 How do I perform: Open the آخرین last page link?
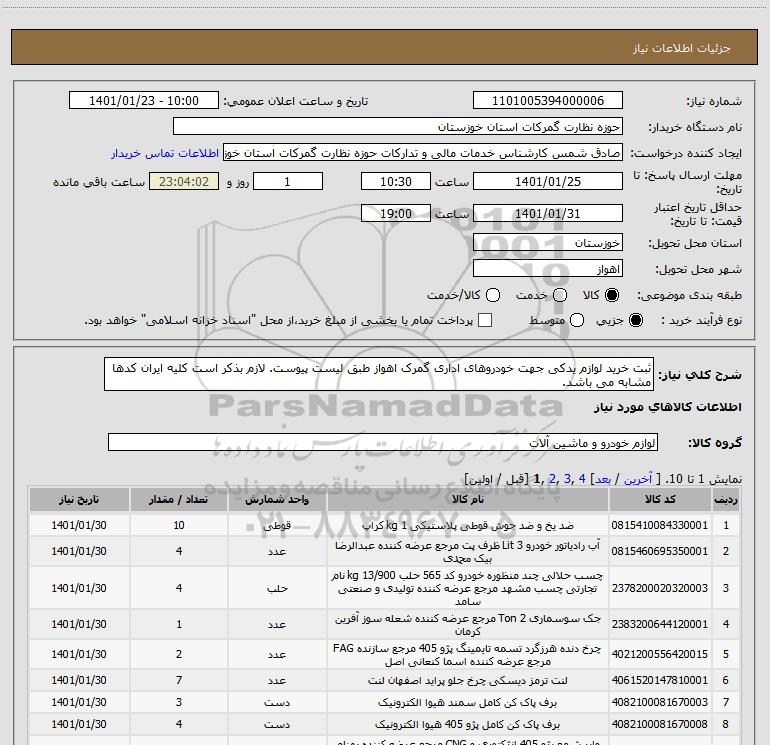(x=637, y=479)
